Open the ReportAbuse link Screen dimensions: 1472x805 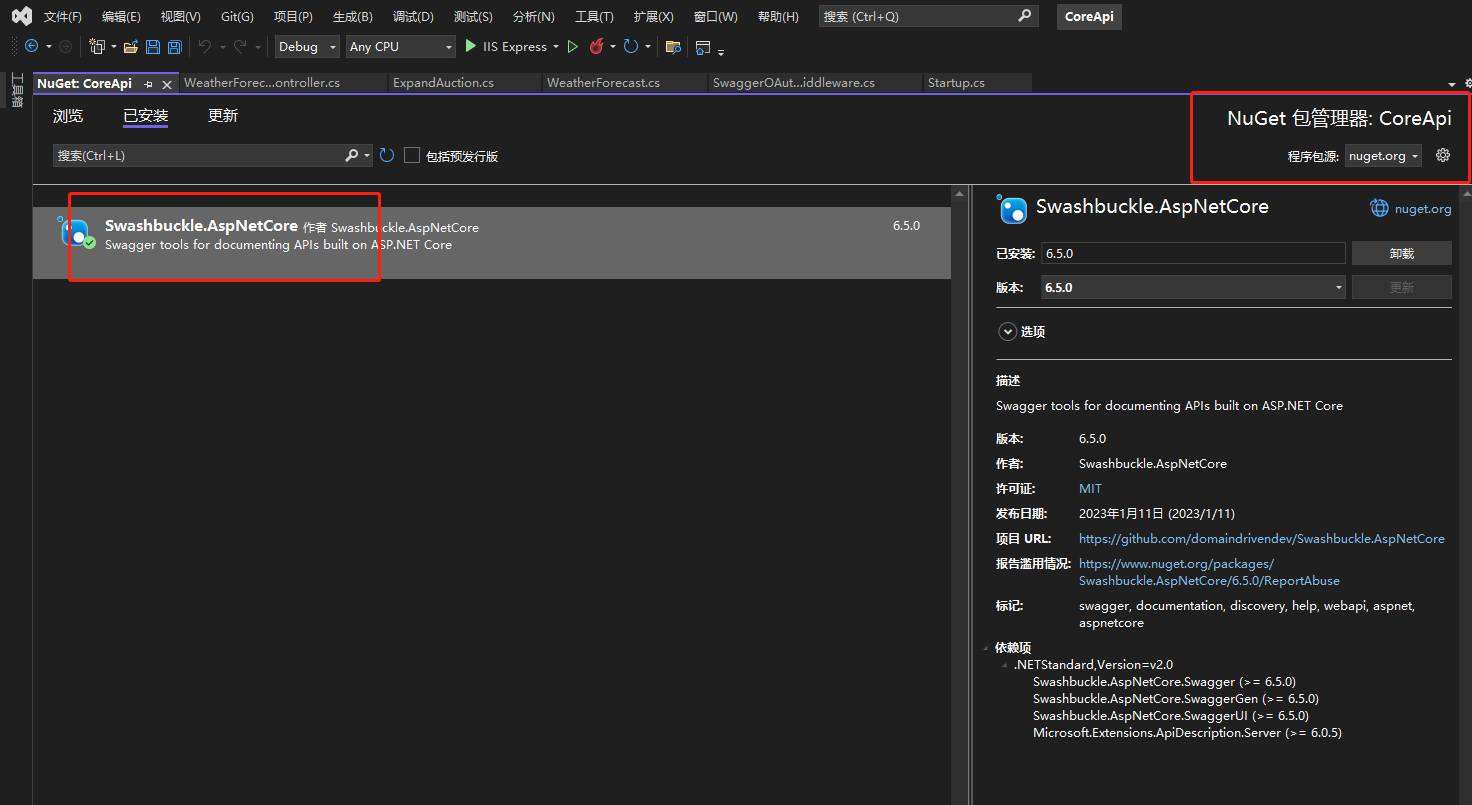tap(1209, 572)
